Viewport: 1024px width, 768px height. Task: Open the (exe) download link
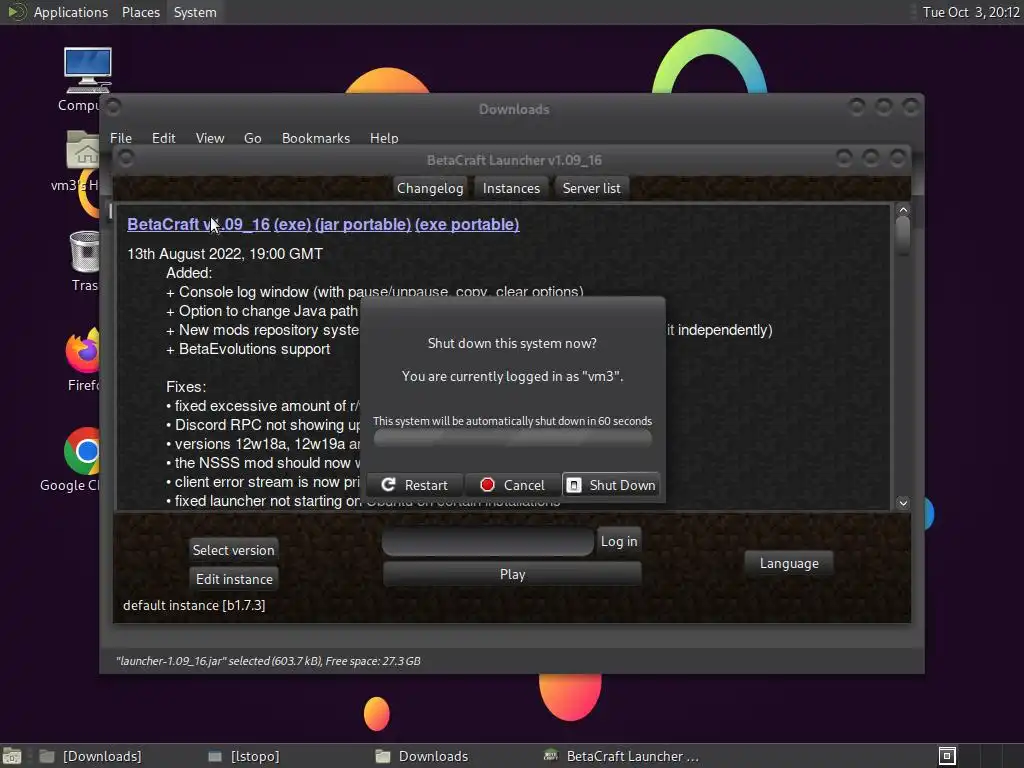point(293,224)
